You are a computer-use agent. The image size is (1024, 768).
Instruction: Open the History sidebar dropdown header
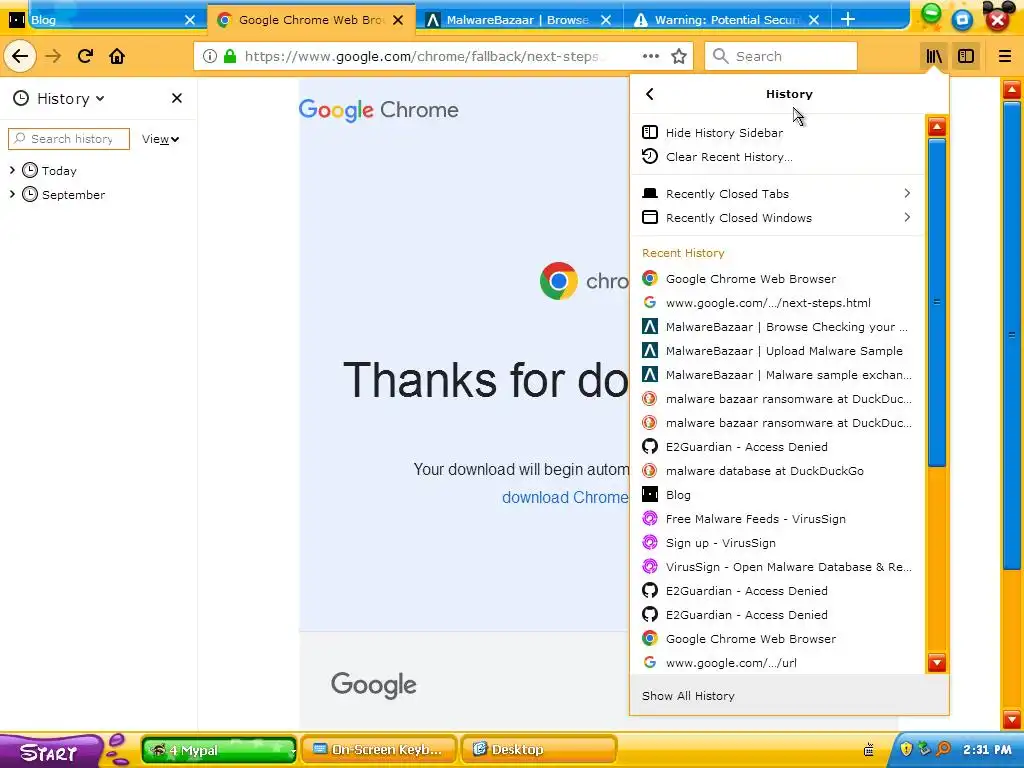59,99
